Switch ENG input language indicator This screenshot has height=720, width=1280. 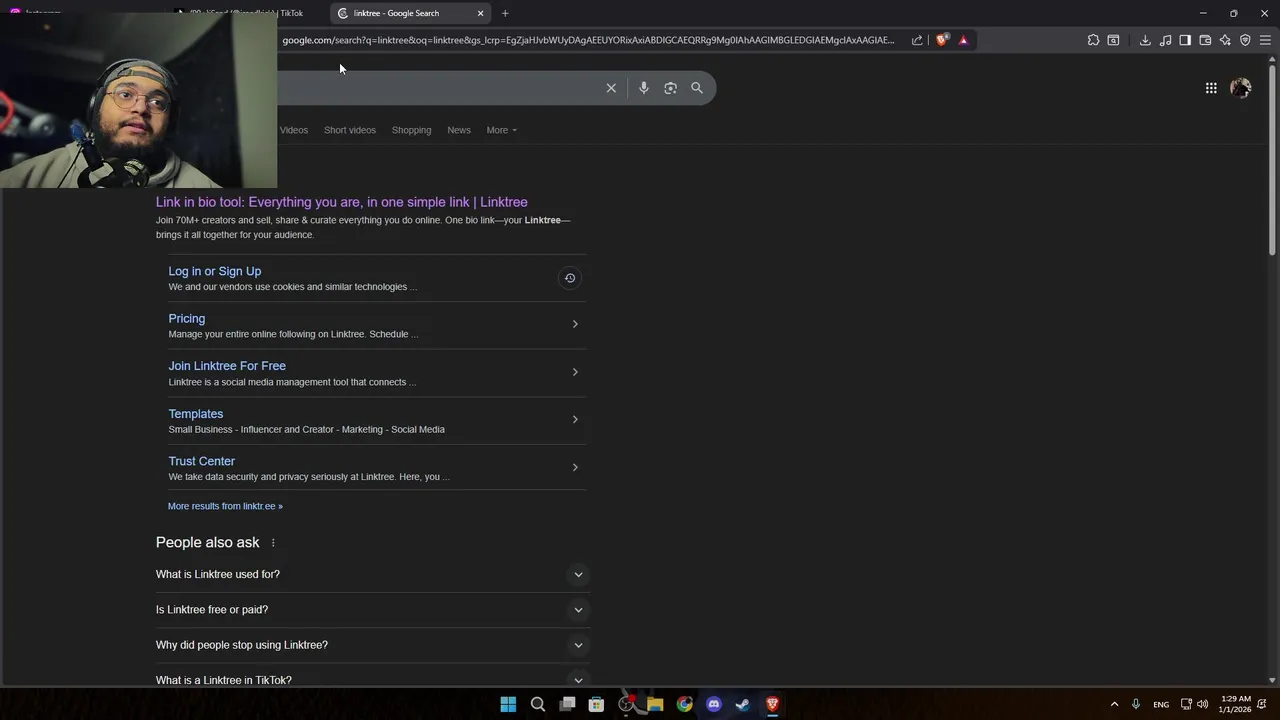(1161, 704)
